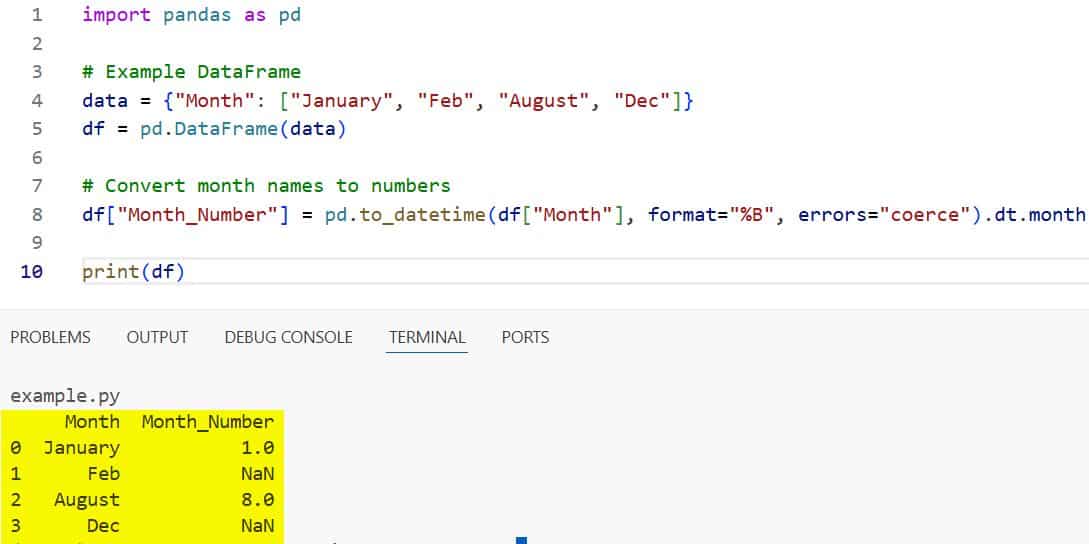Click line number 1 in the gutter
The width and height of the screenshot is (1089, 544).
pyautogui.click(x=36, y=15)
